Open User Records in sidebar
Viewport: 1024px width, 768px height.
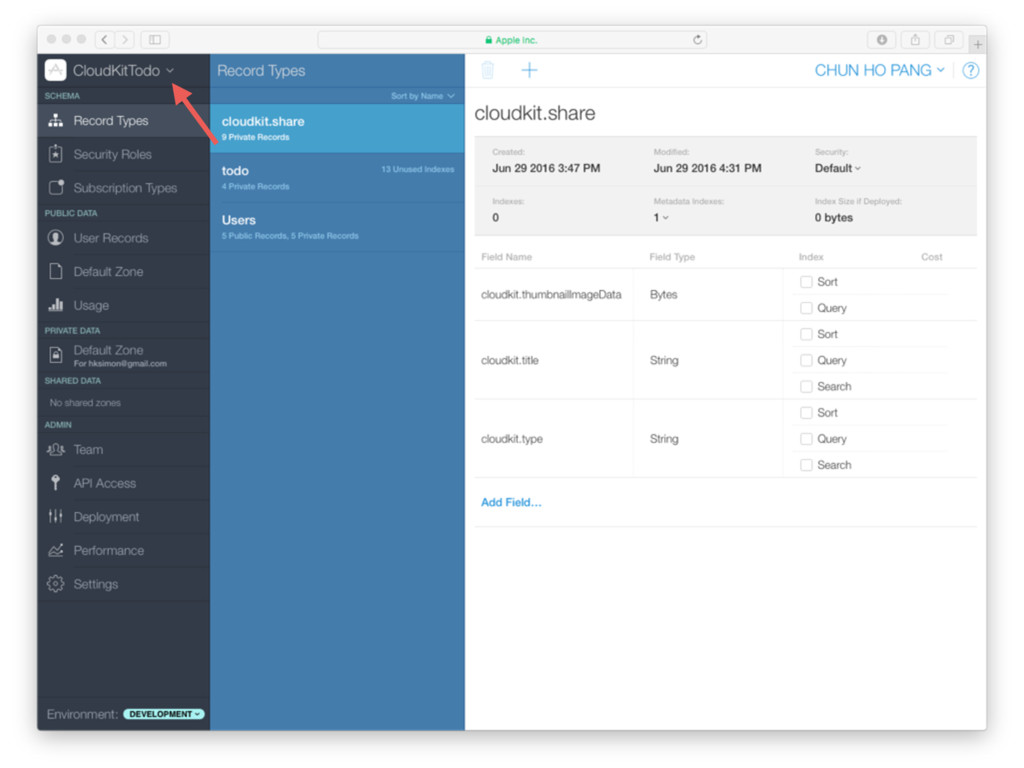(x=123, y=238)
